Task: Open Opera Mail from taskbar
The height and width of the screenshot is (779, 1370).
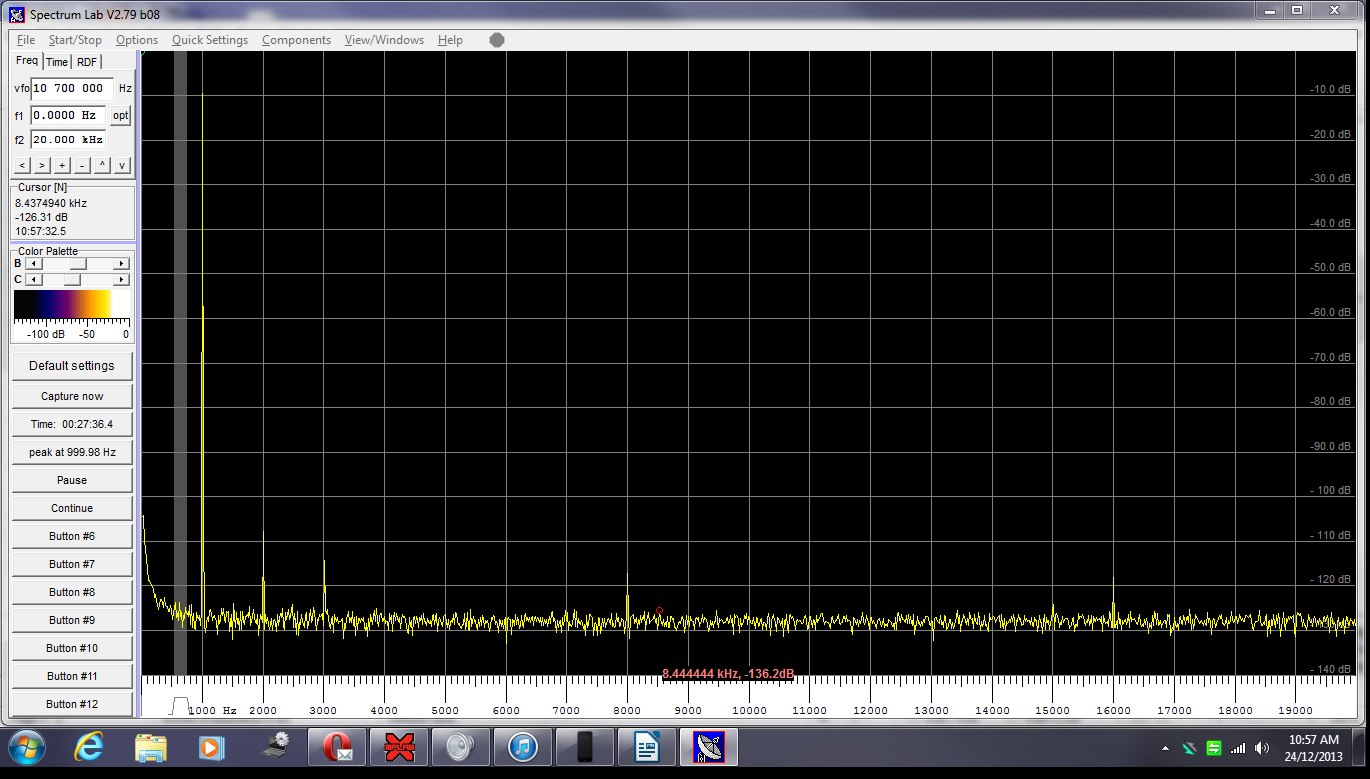Action: (x=336, y=747)
